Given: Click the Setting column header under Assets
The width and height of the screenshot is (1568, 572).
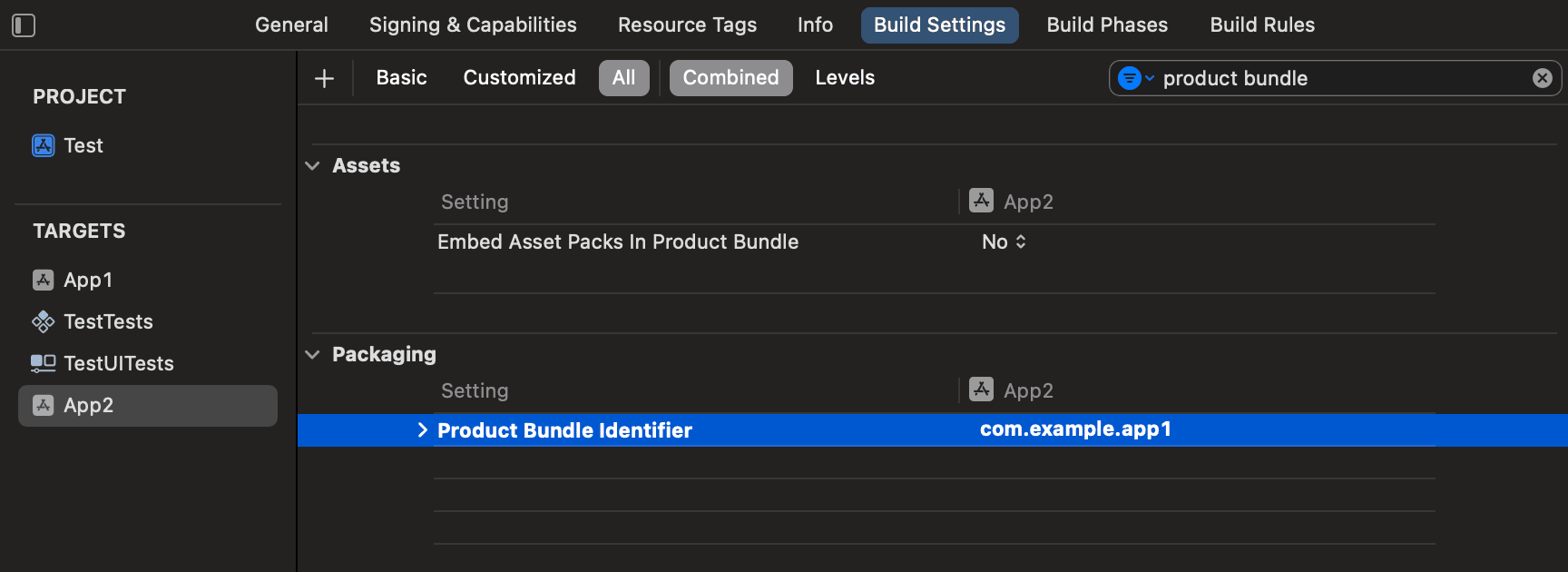Looking at the screenshot, I should click(x=475, y=202).
